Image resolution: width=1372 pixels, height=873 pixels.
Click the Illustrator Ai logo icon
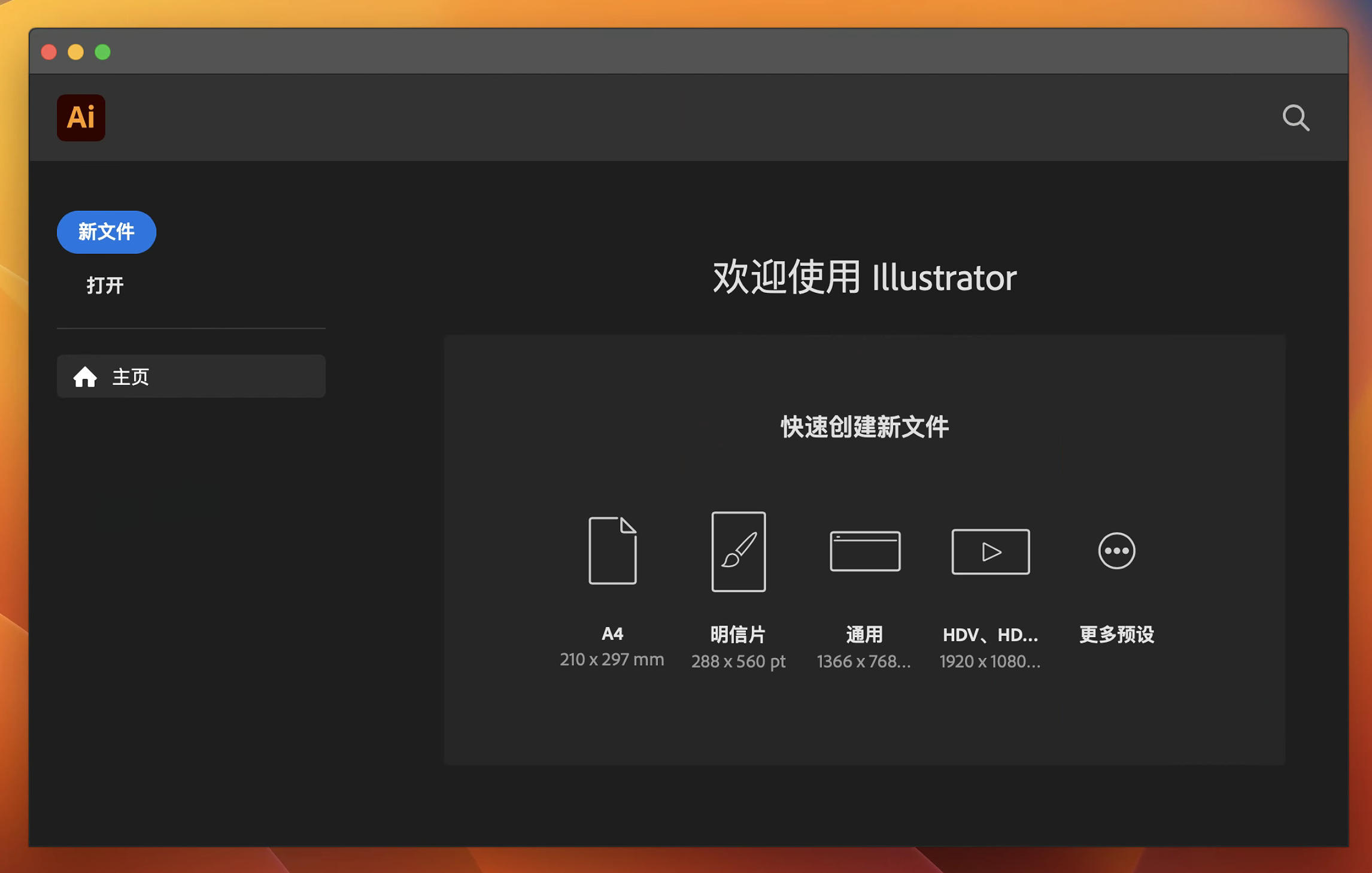click(81, 117)
